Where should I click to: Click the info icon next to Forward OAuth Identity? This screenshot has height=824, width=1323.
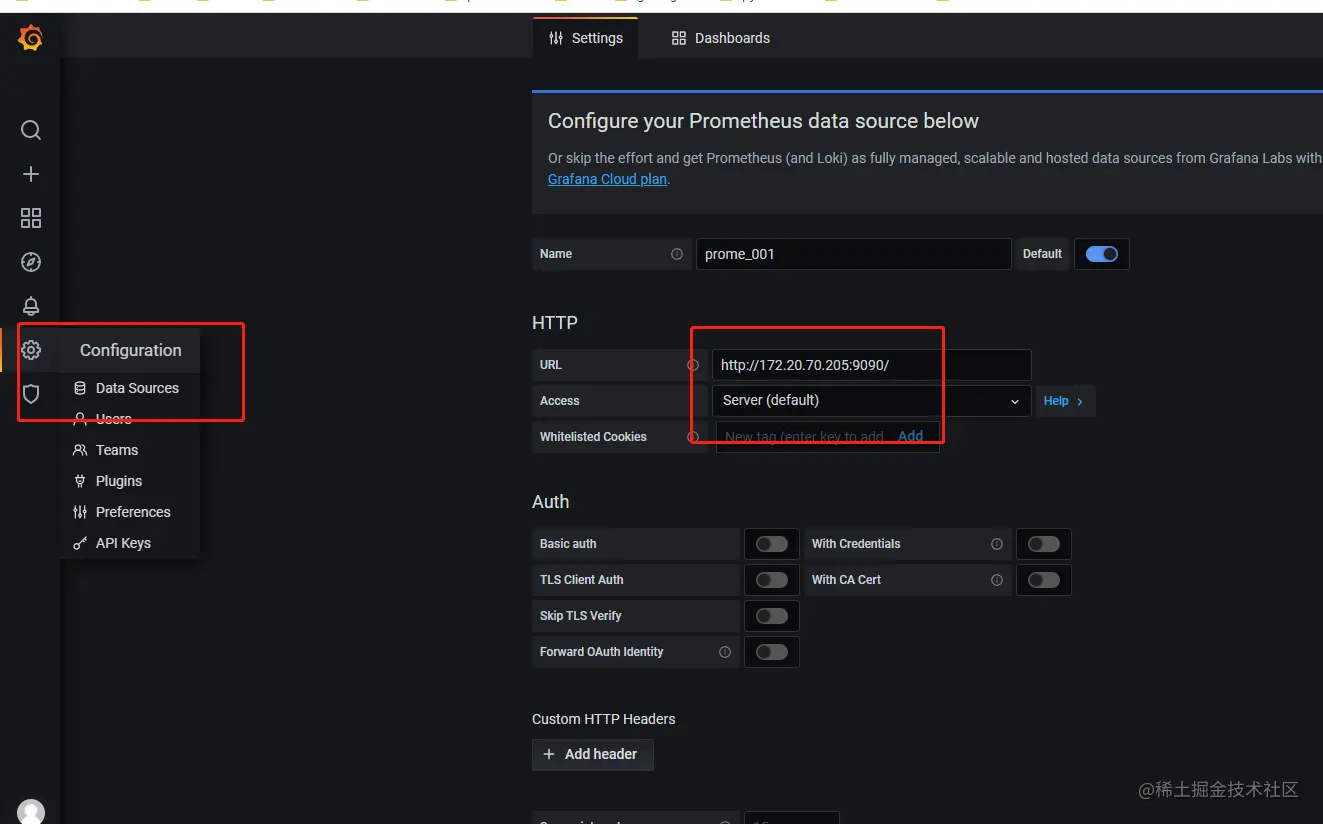(x=725, y=652)
